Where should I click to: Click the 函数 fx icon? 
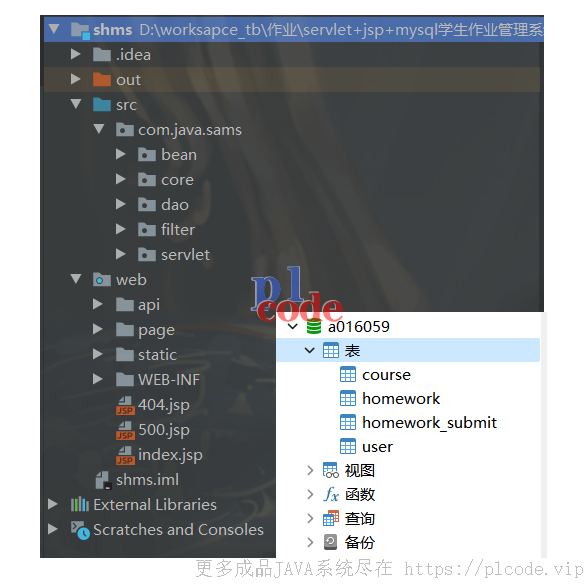click(x=331, y=495)
